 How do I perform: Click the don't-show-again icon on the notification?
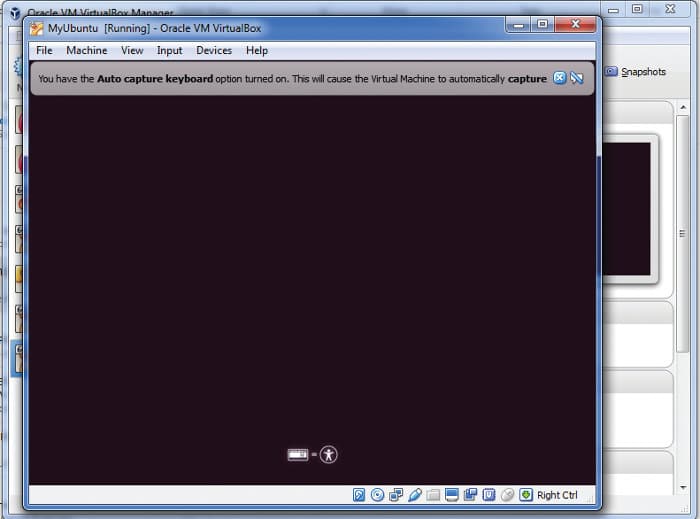tap(577, 78)
